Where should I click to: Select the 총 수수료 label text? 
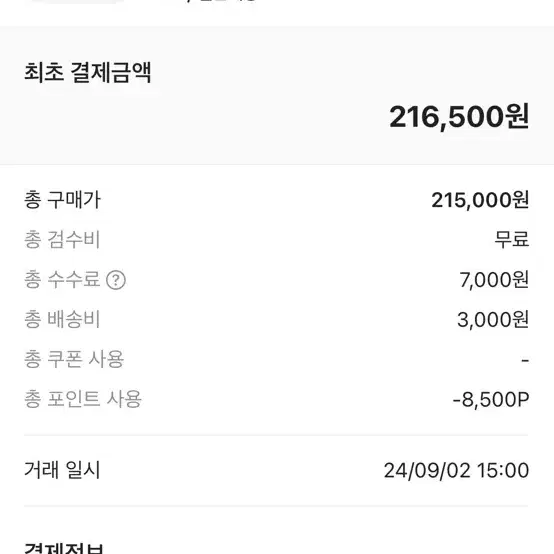click(62, 279)
